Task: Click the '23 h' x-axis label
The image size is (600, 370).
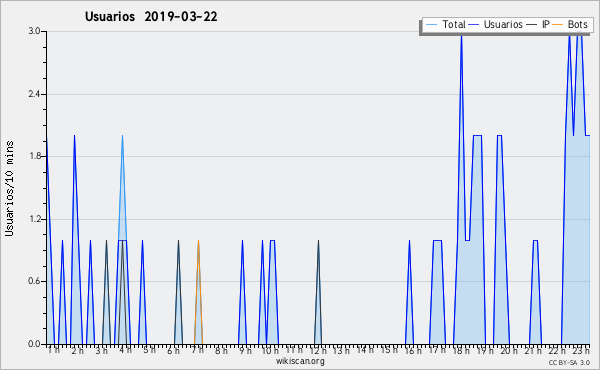Action: point(581,350)
